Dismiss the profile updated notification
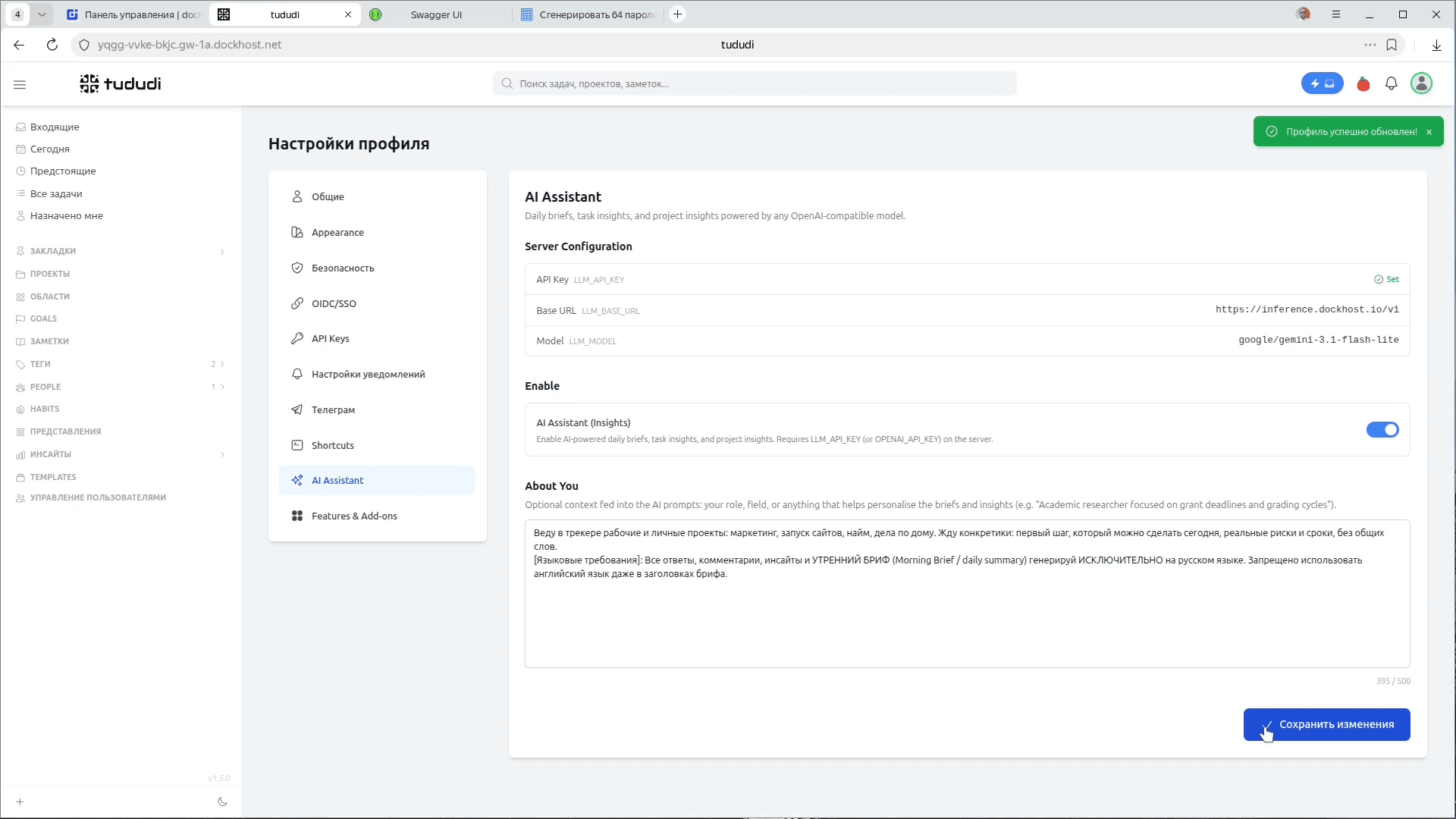1456x819 pixels. coord(1429,132)
